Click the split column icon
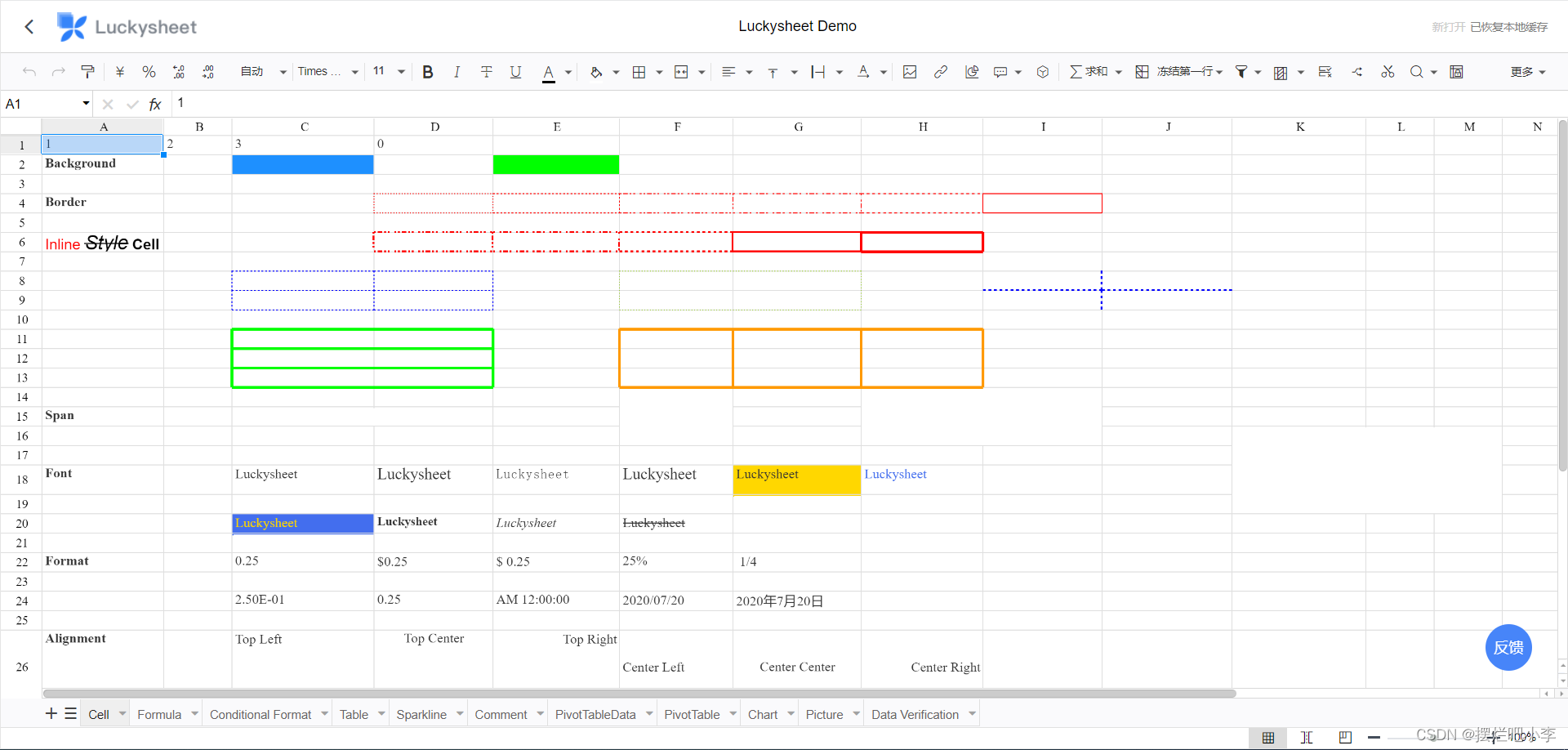 tap(1357, 72)
